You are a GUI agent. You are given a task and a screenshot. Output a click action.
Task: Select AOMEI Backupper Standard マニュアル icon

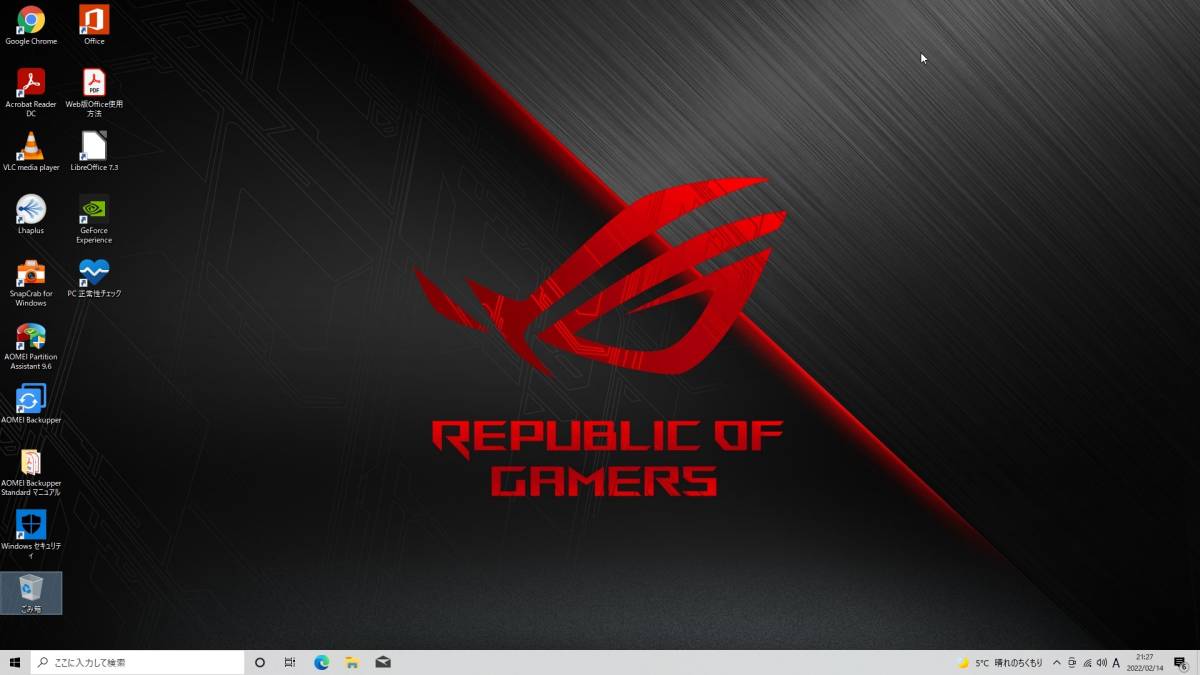31,472
